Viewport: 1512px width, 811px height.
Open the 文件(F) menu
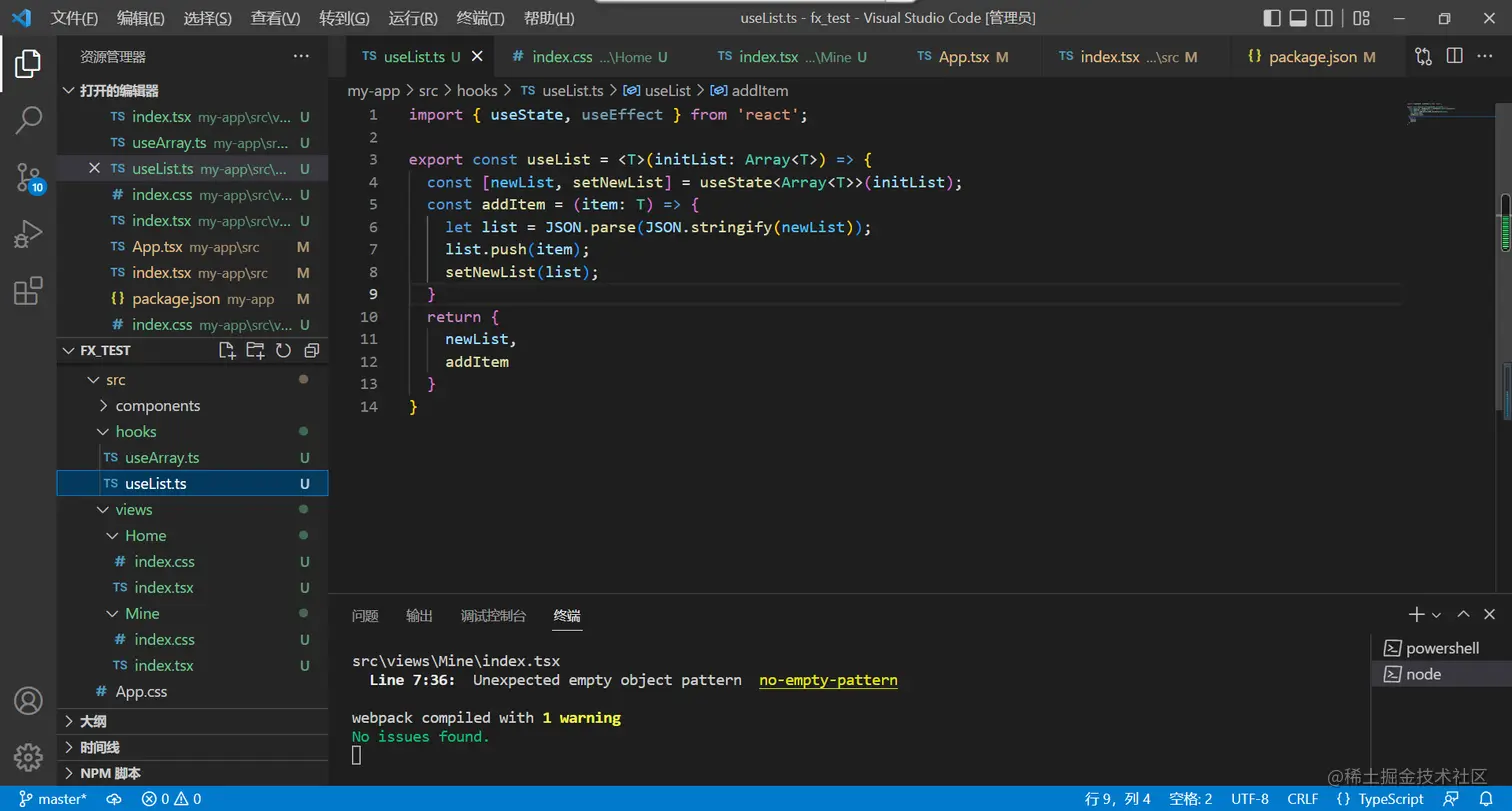click(75, 18)
